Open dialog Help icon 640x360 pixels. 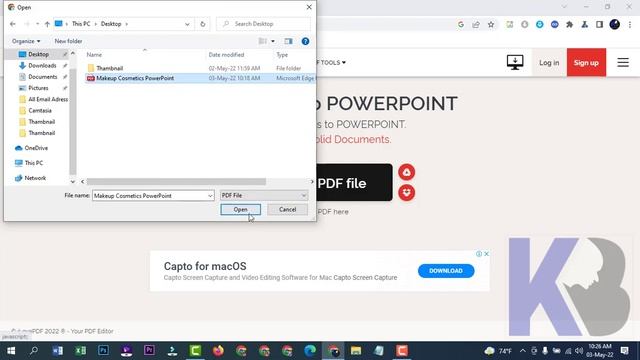click(305, 41)
